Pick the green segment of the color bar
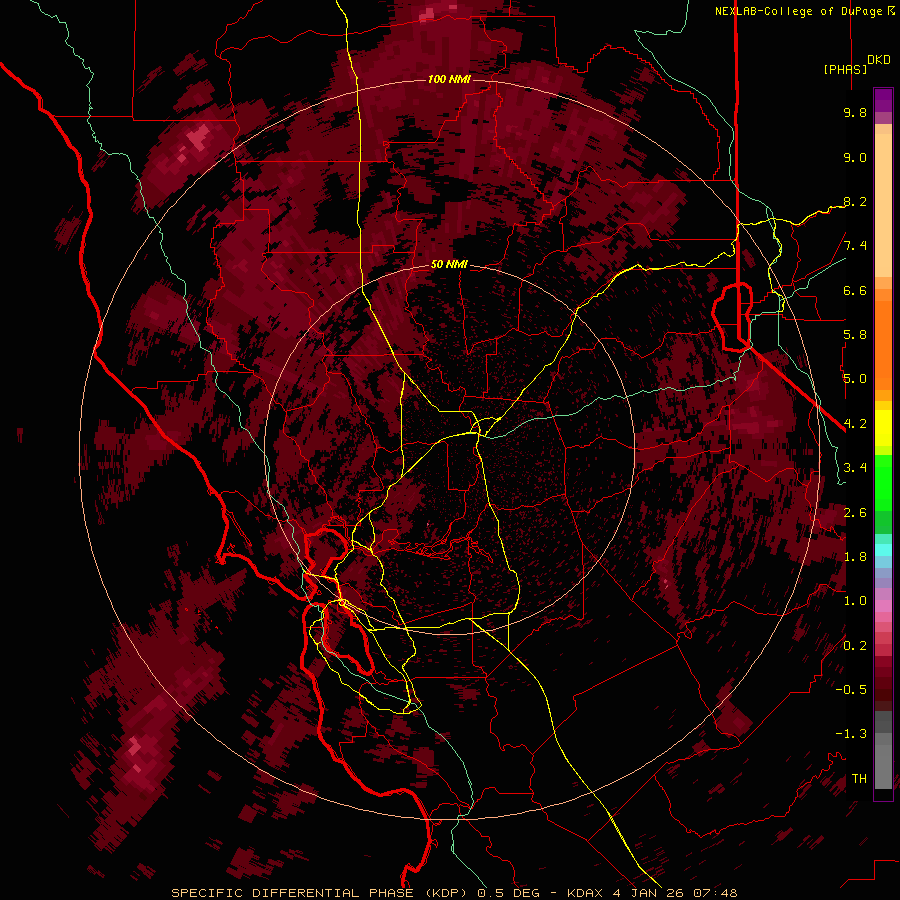The width and height of the screenshot is (900, 900). click(x=883, y=482)
